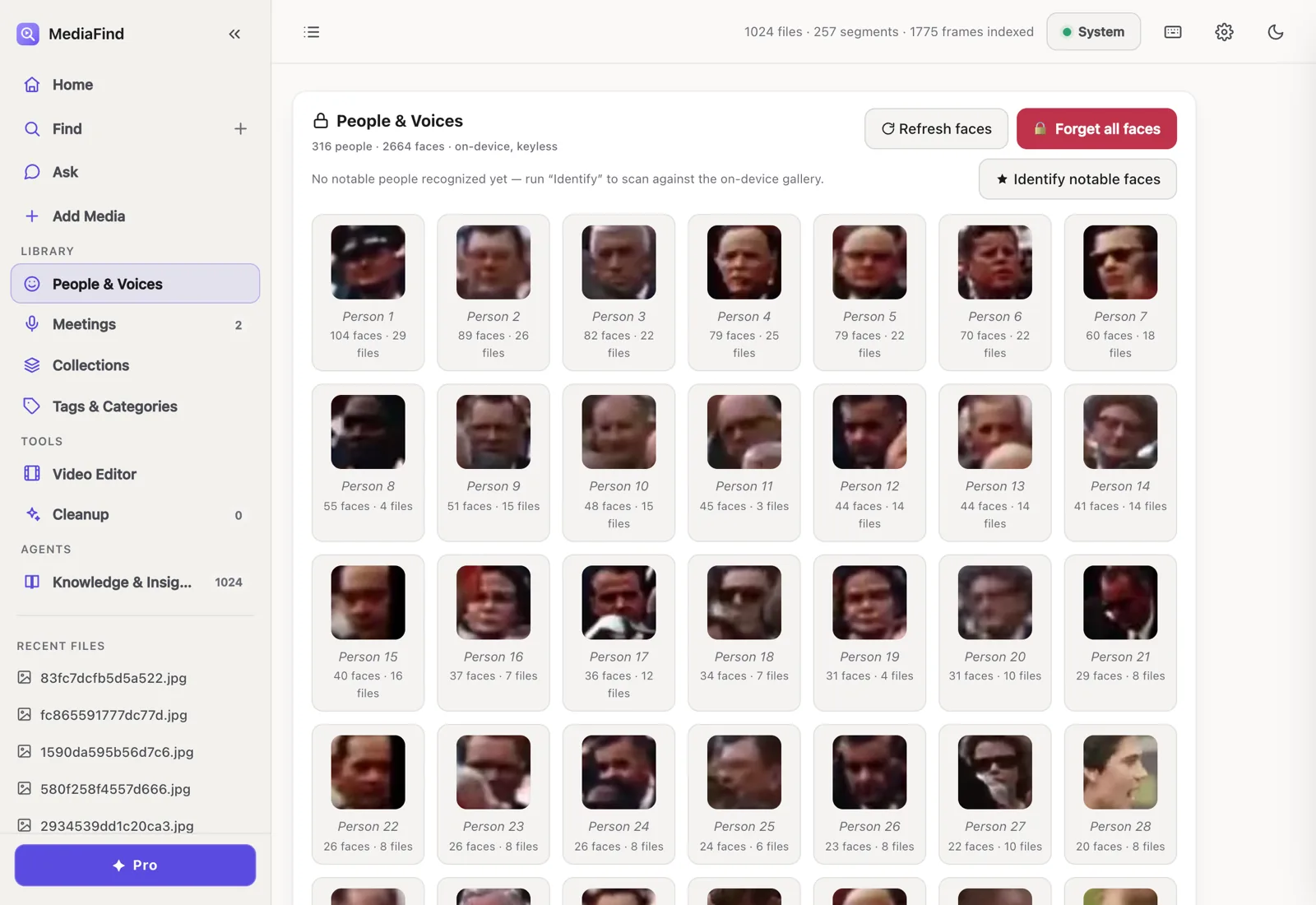Image resolution: width=1316 pixels, height=905 pixels.
Task: Open Person 6 face card
Action: (995, 293)
